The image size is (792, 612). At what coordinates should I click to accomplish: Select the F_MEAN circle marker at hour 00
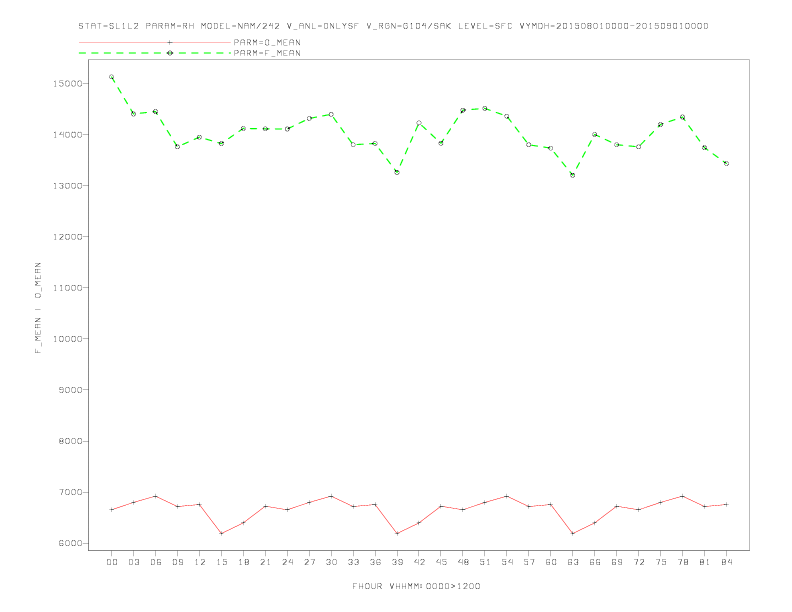(112, 77)
